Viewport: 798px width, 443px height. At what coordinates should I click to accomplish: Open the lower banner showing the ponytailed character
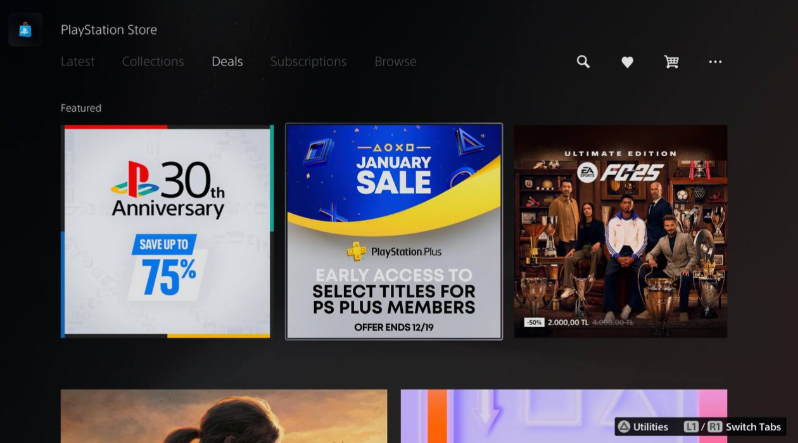pos(224,416)
